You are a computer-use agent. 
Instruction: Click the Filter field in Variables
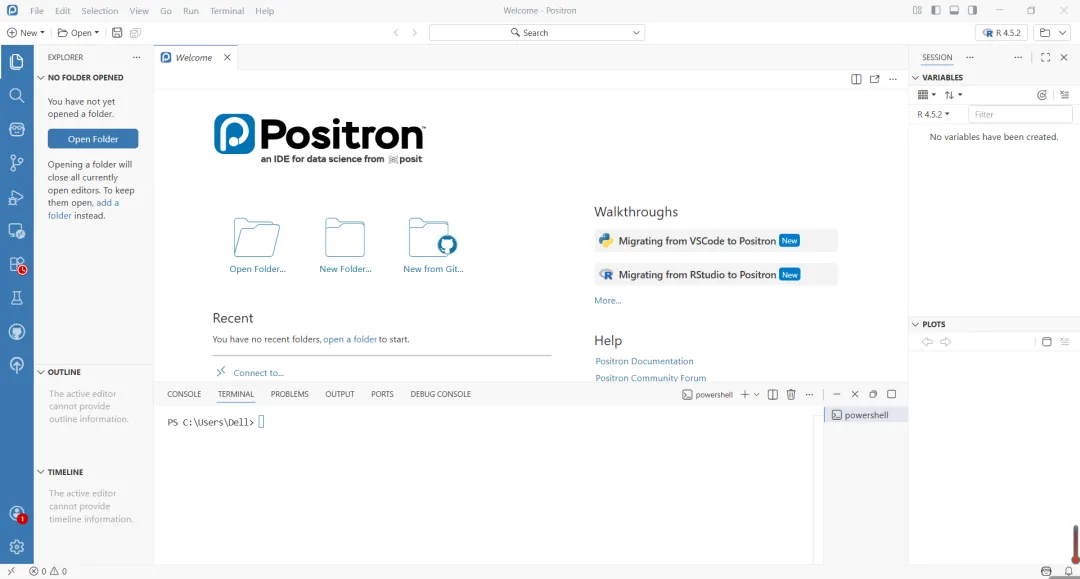pyautogui.click(x=1020, y=114)
